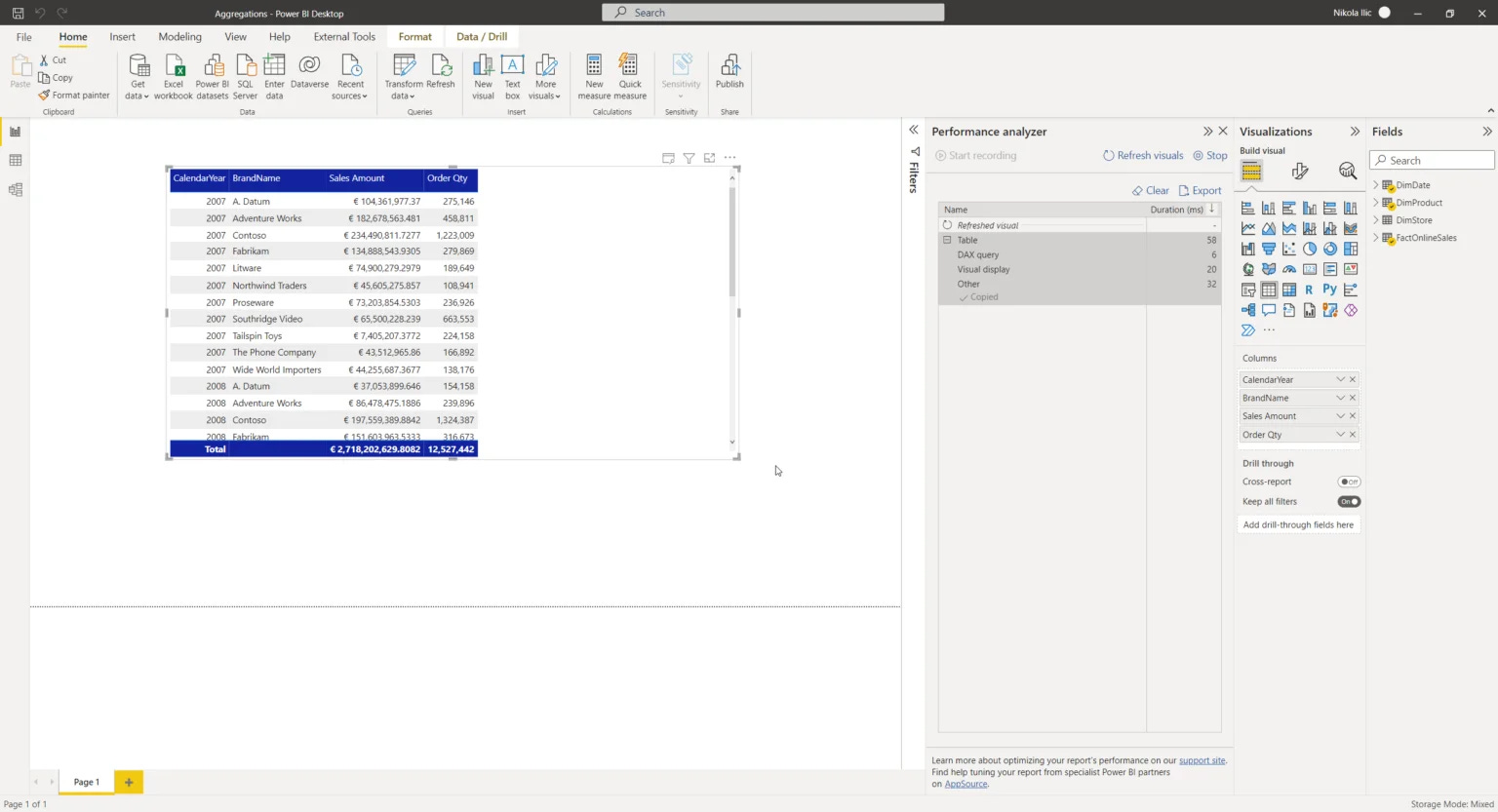
Task: Open the Transform data dropdown
Action: pyautogui.click(x=404, y=90)
